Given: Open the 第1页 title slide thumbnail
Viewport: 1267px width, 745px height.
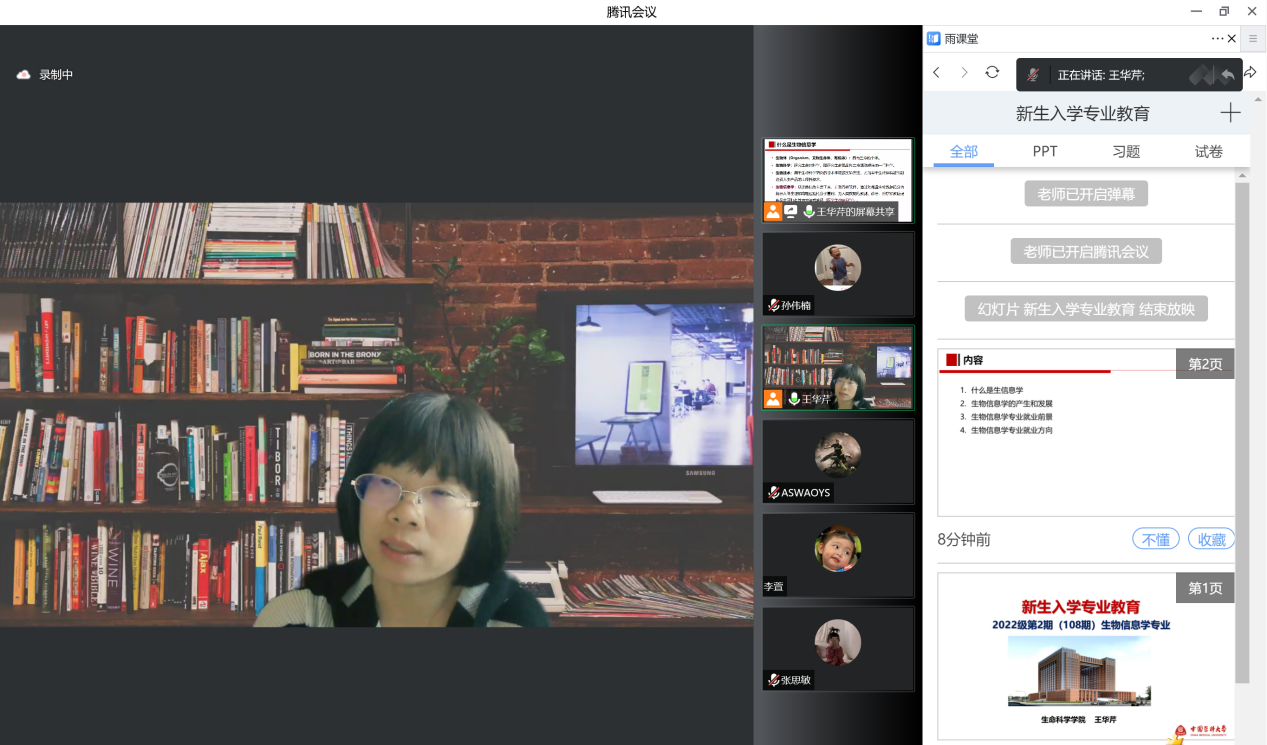Looking at the screenshot, I should pos(1085,656).
